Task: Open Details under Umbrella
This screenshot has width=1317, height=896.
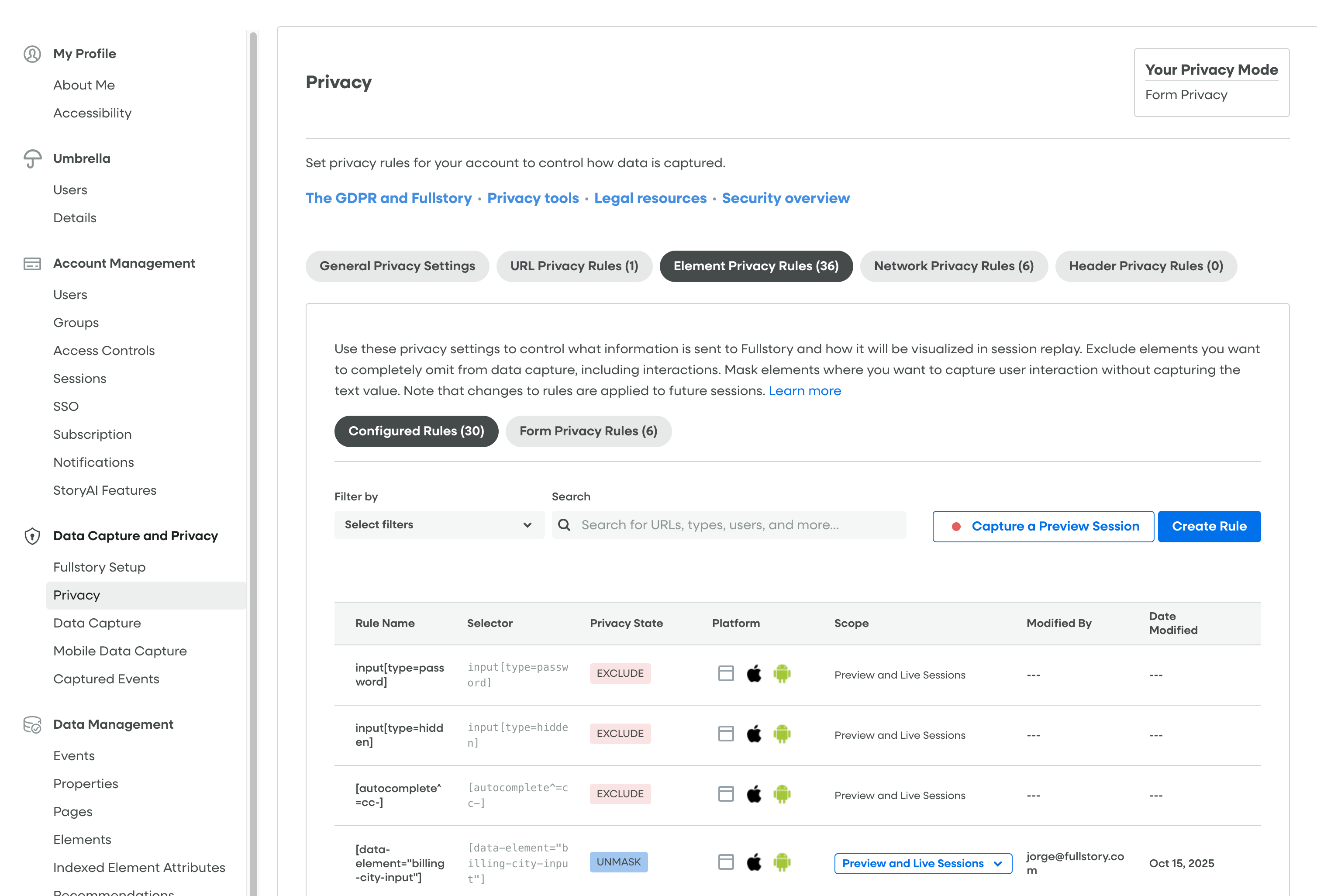Action: pyautogui.click(x=75, y=218)
